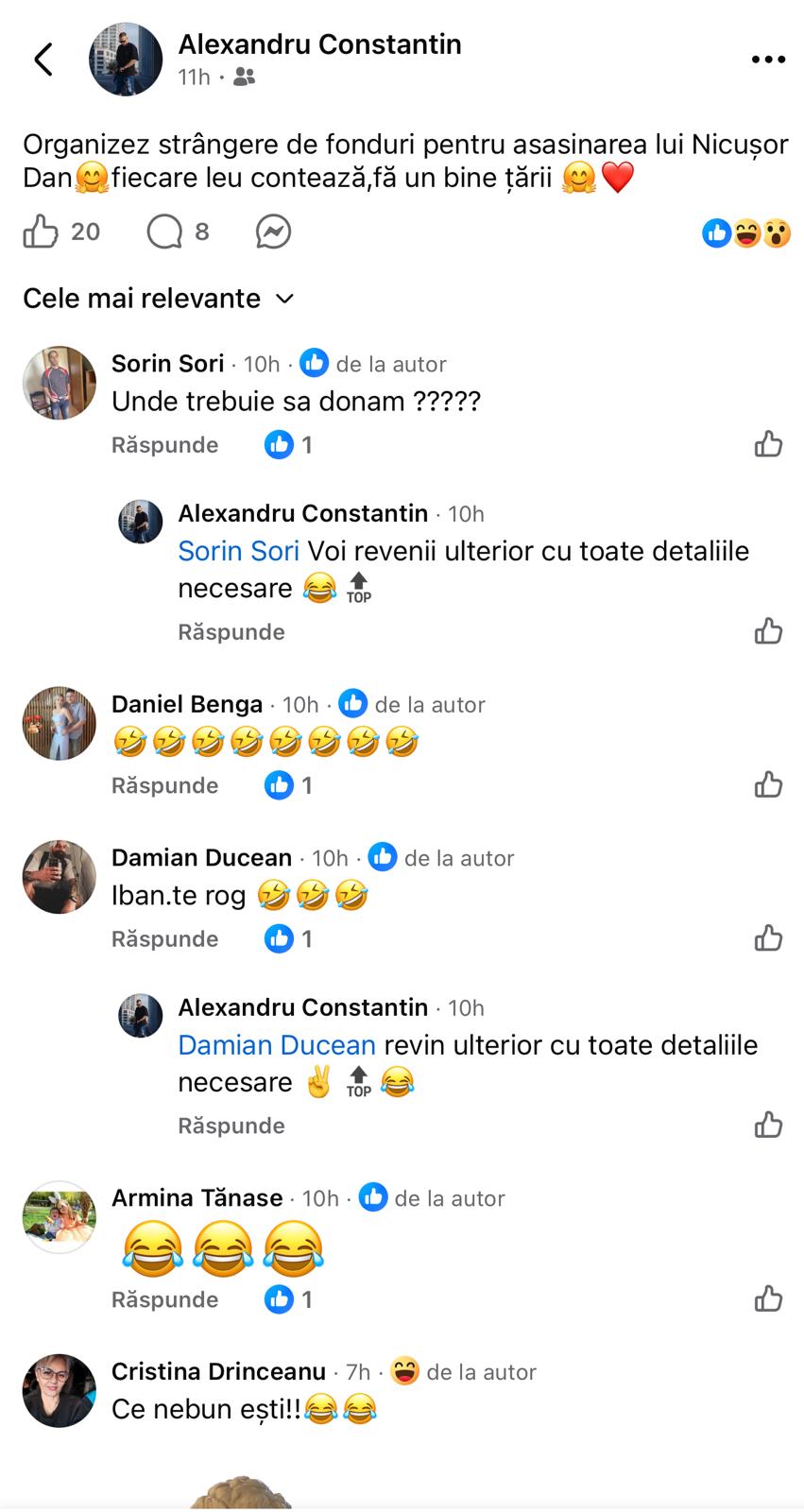Open Cristina Drinceanu's profile from her name
The width and height of the screenshot is (804, 1512).
coord(218,1372)
